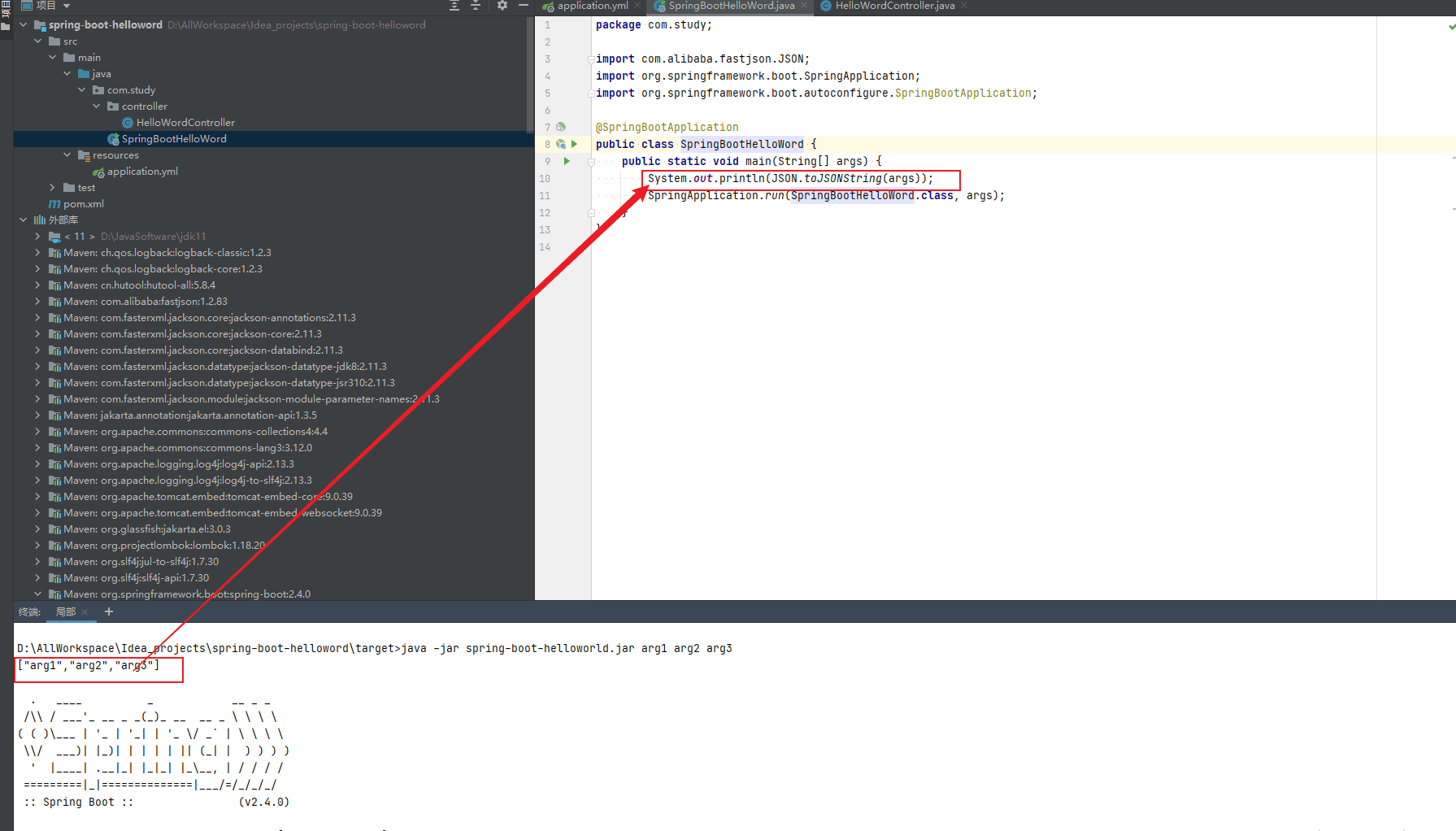Click the 外部库 library icon

click(x=40, y=220)
